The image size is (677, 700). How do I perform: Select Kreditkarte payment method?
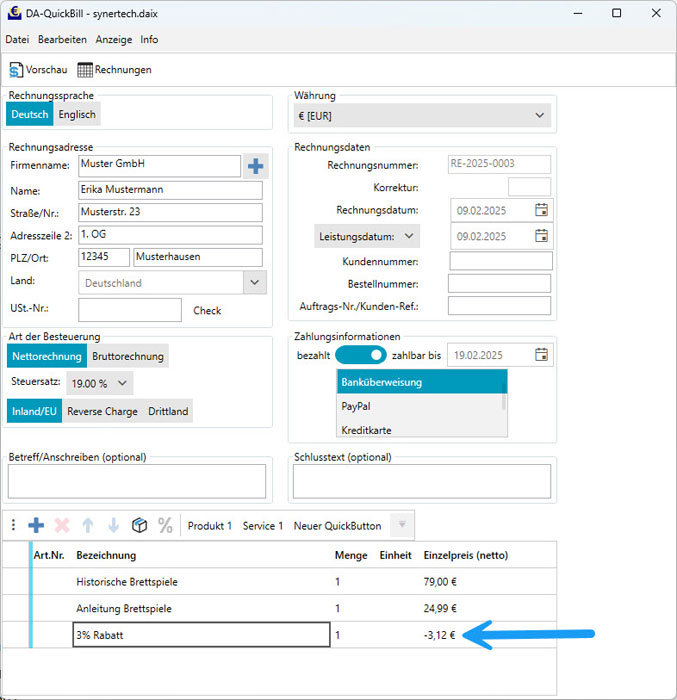point(419,429)
